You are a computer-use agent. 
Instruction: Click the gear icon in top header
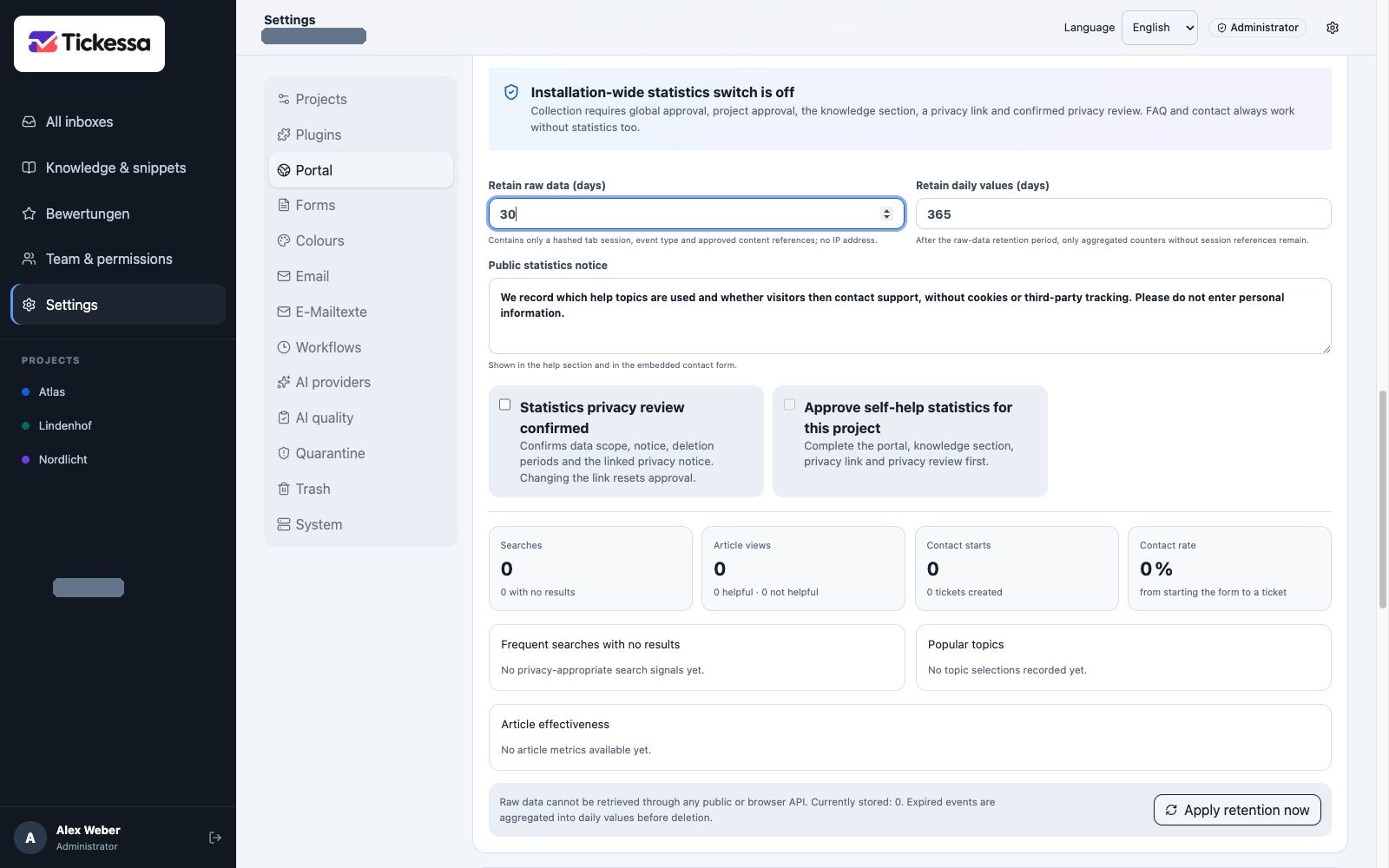tap(1333, 28)
